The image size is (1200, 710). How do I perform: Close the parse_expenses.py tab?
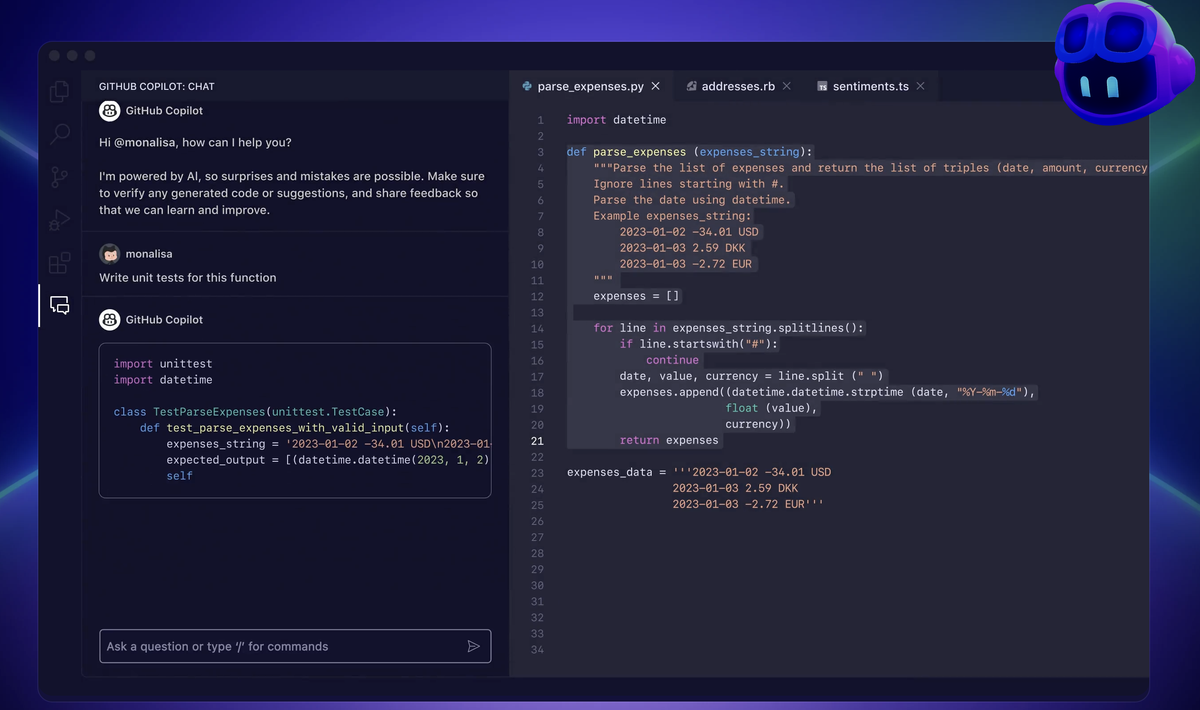(655, 87)
